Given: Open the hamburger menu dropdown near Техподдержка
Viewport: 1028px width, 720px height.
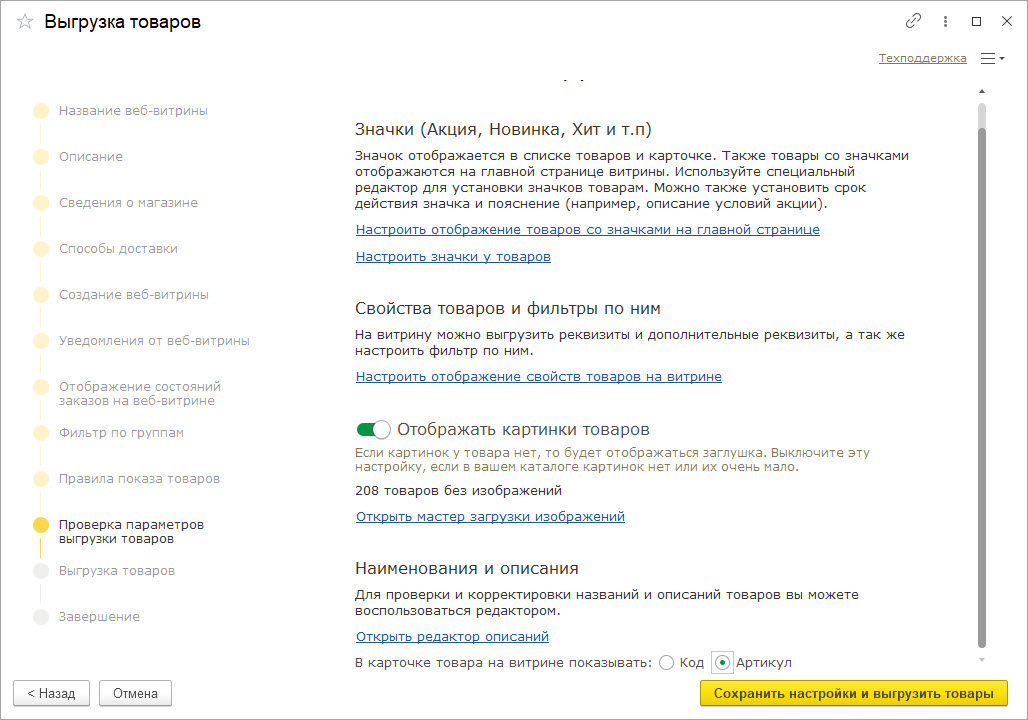Looking at the screenshot, I should [x=992, y=59].
